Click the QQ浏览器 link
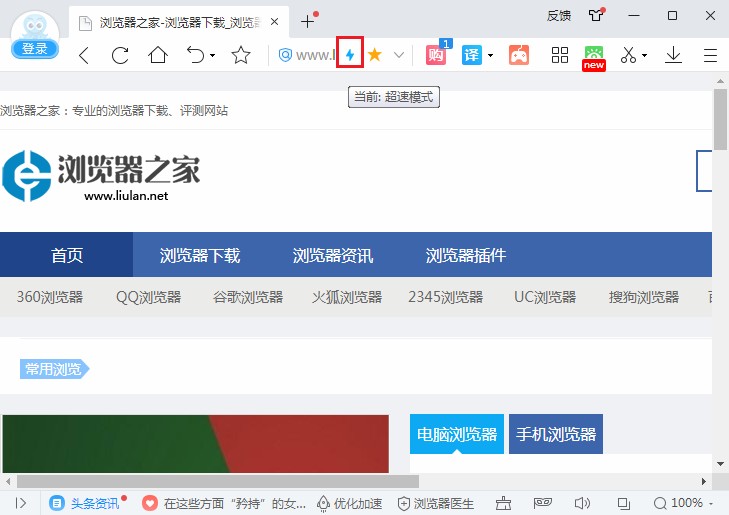This screenshot has height=515, width=729. [x=148, y=297]
